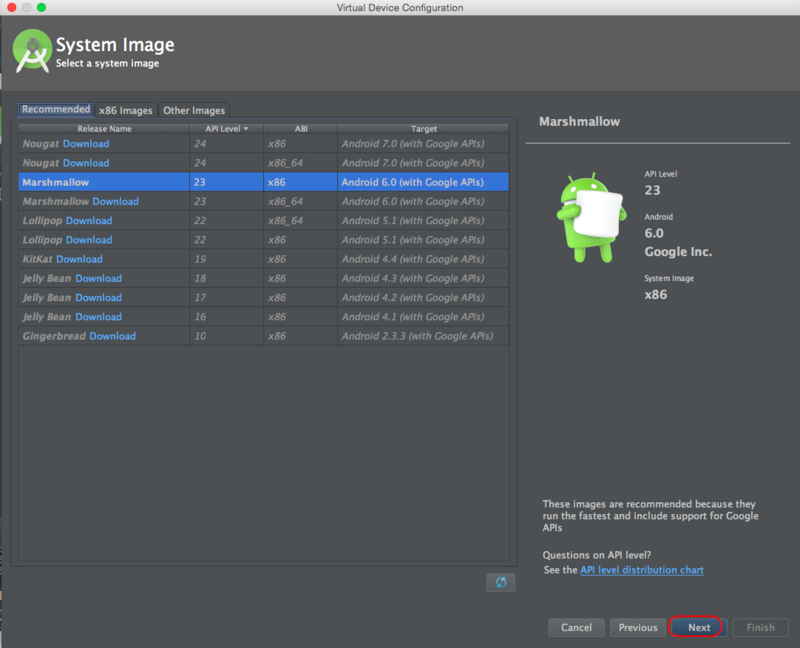Click target 'Android 4.4 (with Google APIs)'
The width and height of the screenshot is (800, 648).
[413, 259]
